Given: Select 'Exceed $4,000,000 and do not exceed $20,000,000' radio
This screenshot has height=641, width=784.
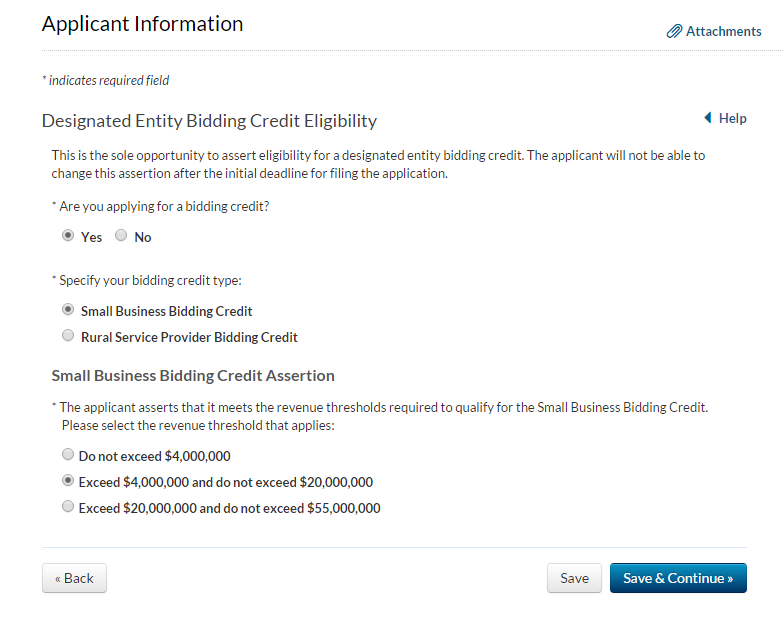Looking at the screenshot, I should click(68, 481).
